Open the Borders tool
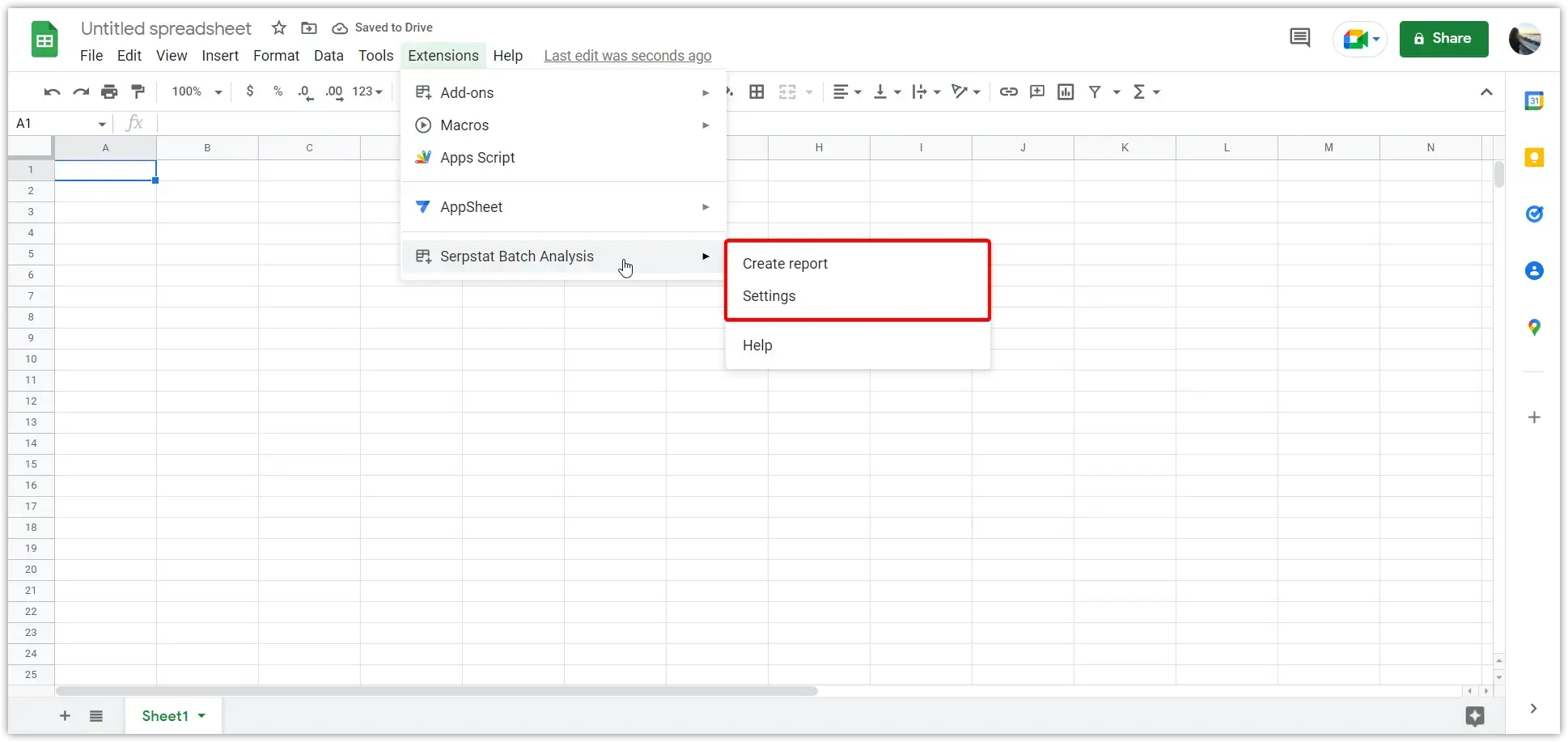 pos(756,92)
